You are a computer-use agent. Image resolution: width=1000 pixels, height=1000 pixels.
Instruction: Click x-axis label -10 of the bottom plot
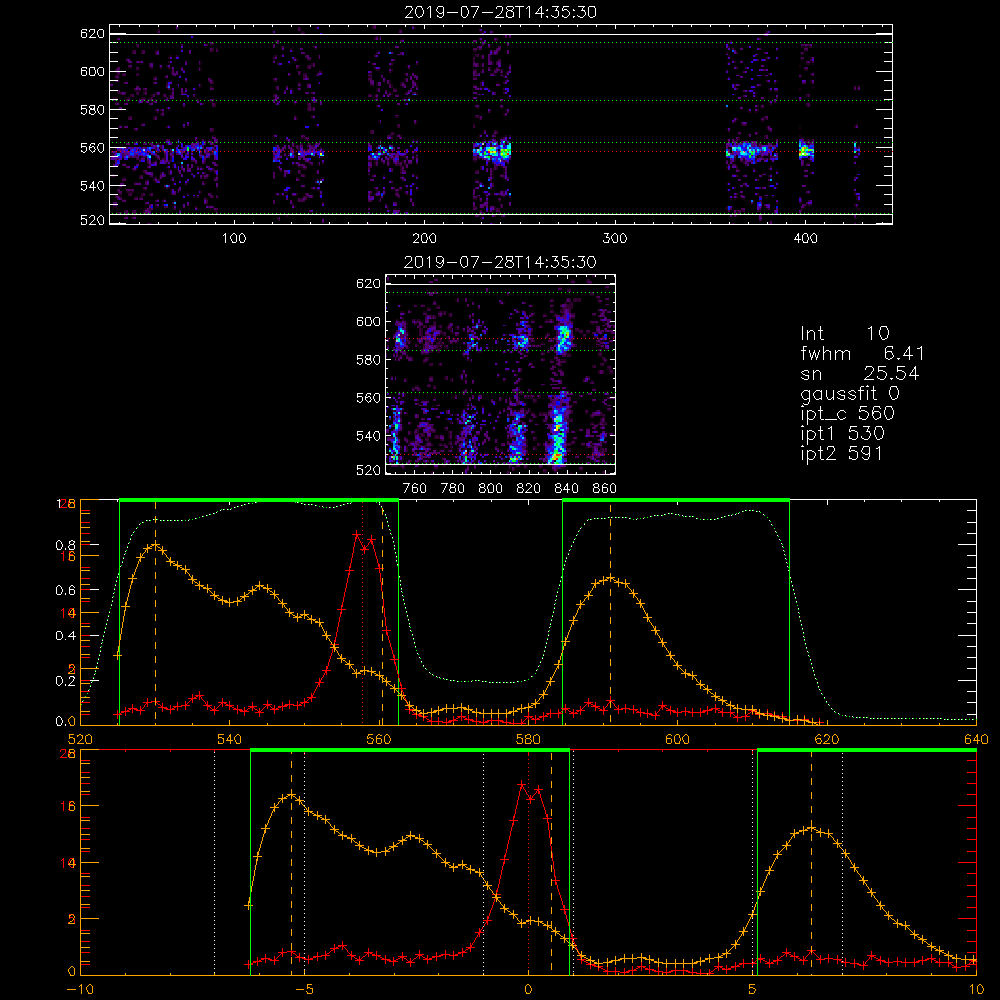coord(80,989)
